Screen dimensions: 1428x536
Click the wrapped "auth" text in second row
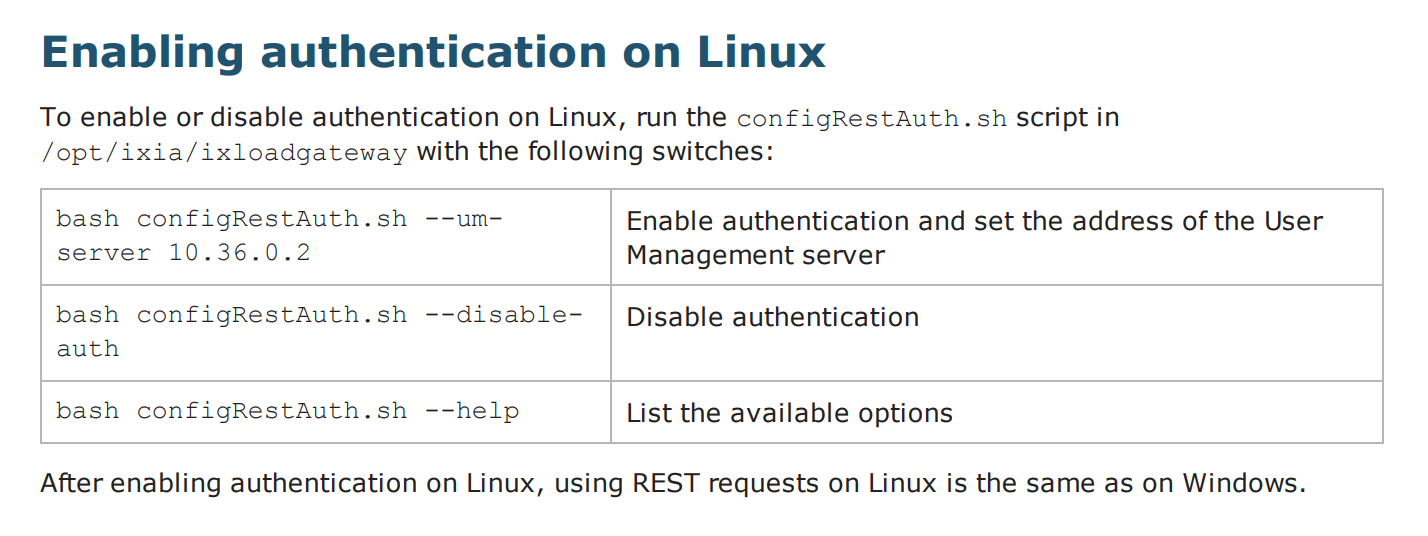coord(87,349)
